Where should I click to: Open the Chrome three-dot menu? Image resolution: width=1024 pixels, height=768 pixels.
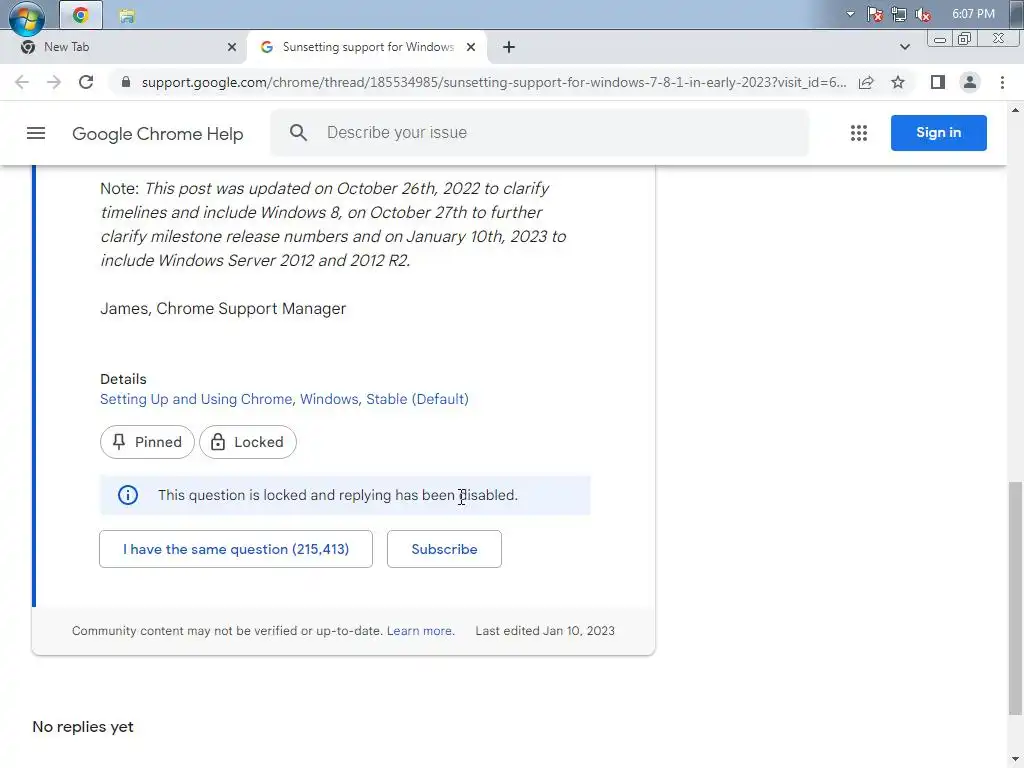tap(1002, 82)
